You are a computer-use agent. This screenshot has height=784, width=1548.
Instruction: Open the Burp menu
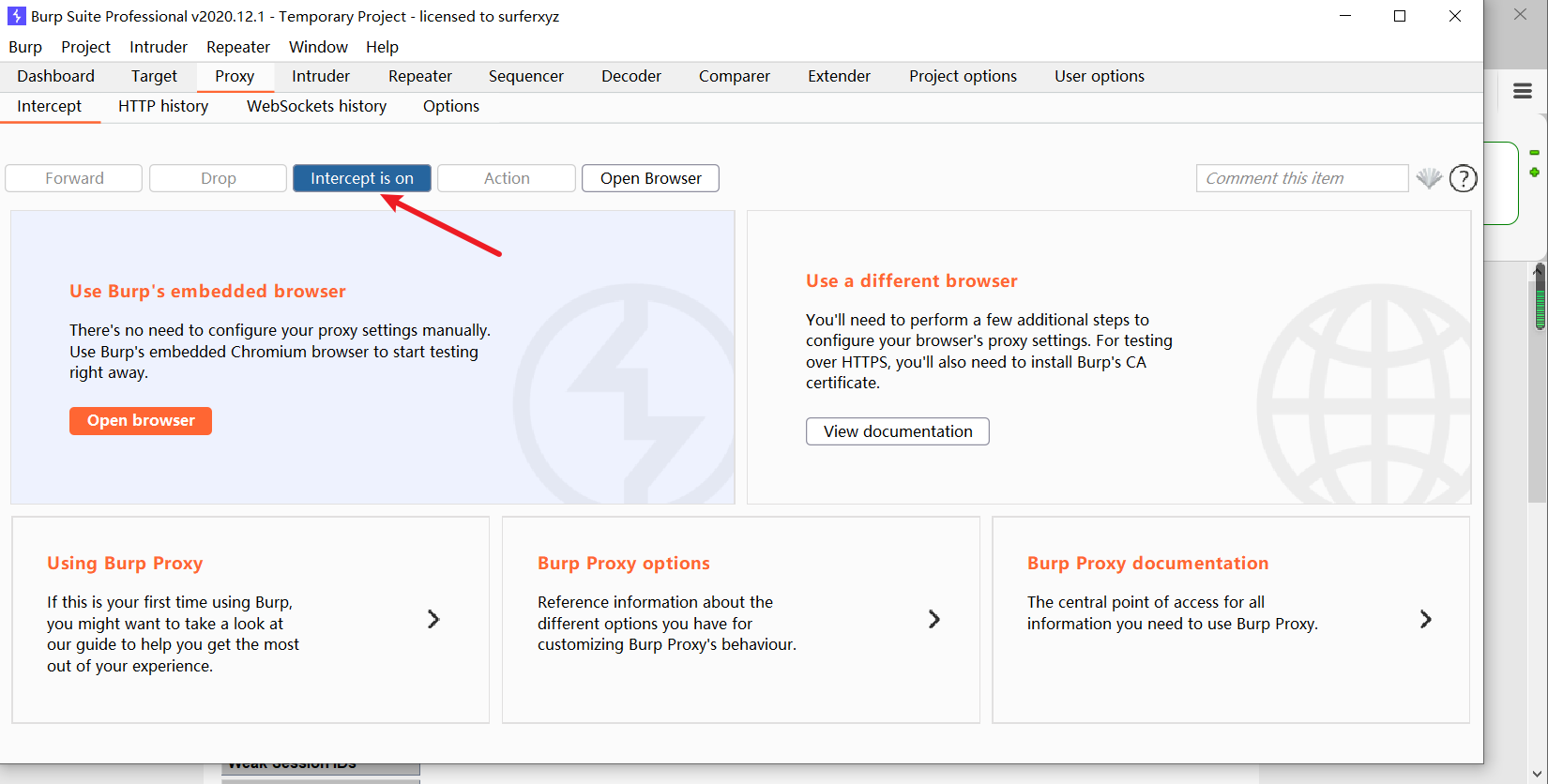click(x=25, y=47)
